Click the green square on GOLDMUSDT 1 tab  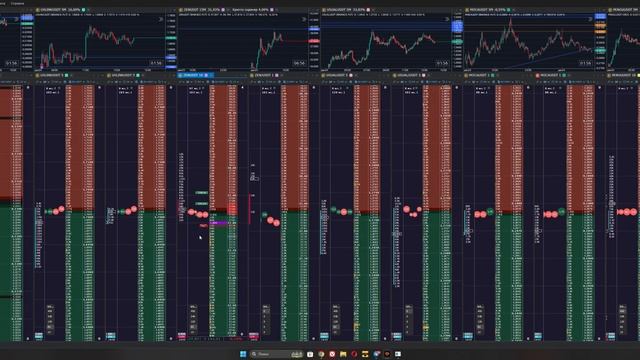click(x=67, y=76)
